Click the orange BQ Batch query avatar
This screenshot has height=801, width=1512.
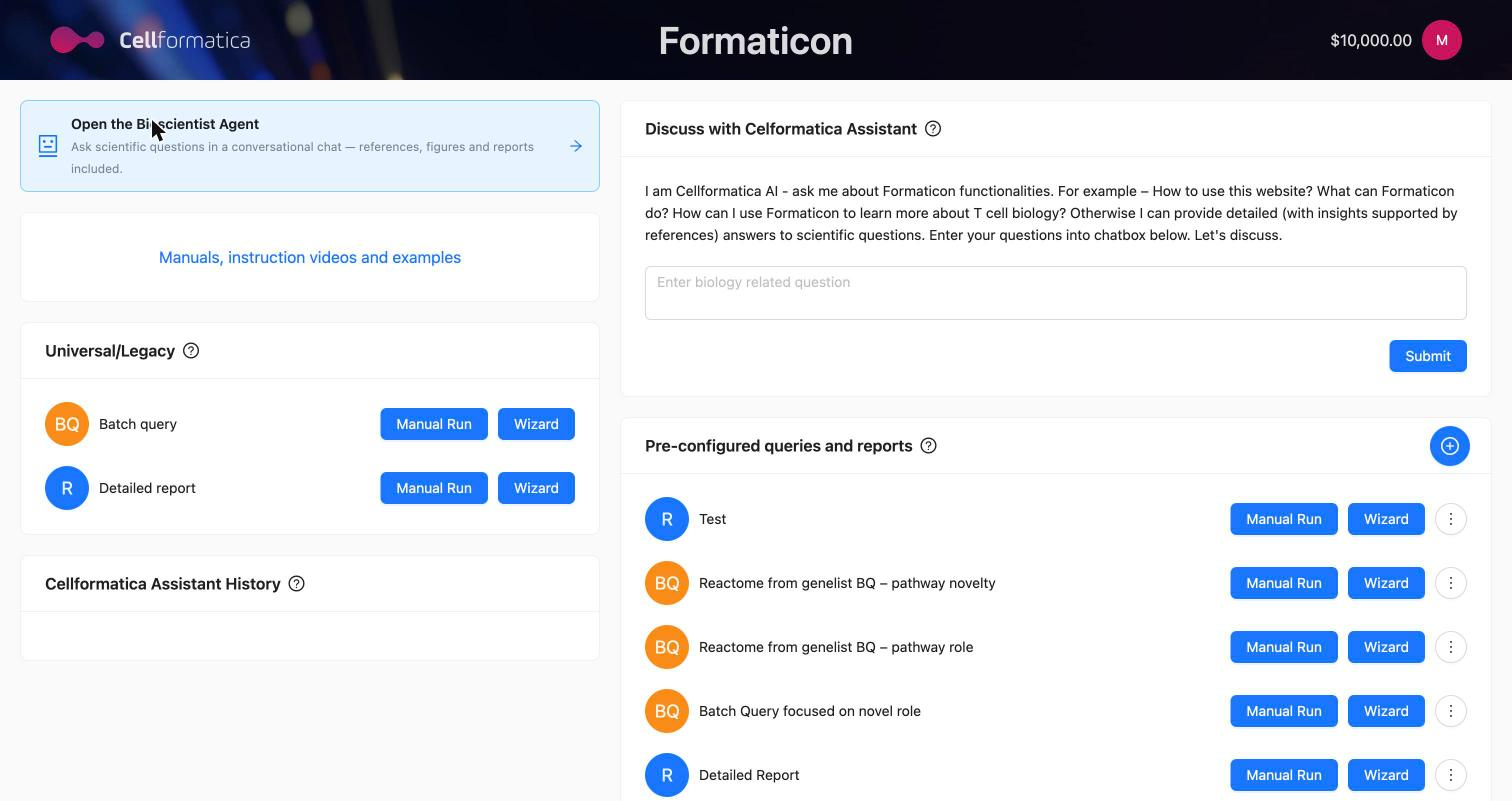(x=67, y=424)
